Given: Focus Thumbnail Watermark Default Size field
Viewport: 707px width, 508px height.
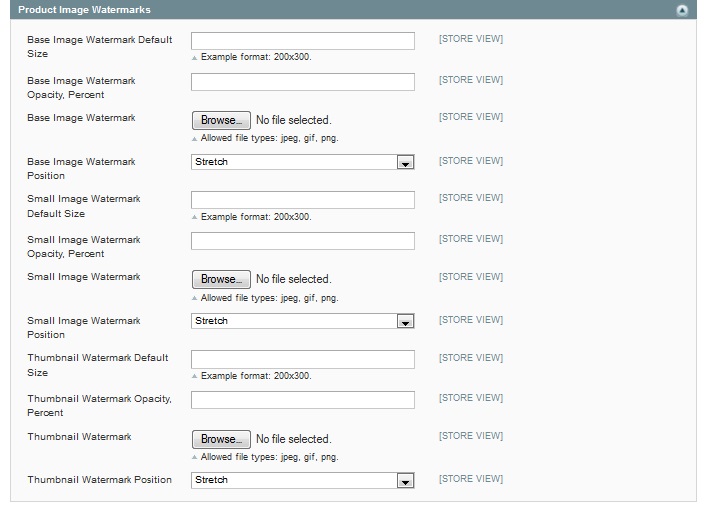Looking at the screenshot, I should click(x=303, y=359).
